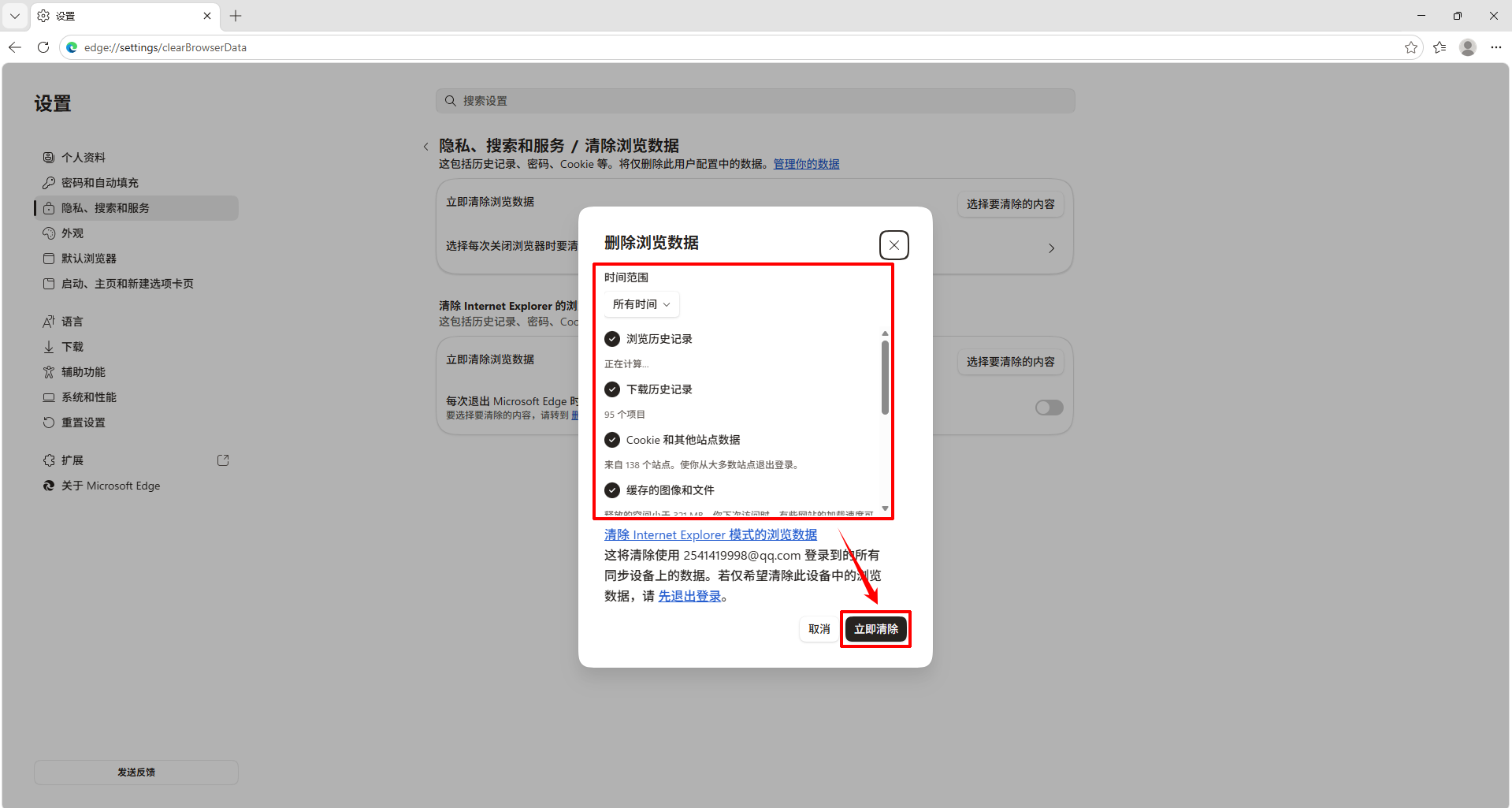Viewport: 1512px width, 808px height.
Task: Toggle the 每次退出 Microsoft Edge switch
Action: point(1049,408)
